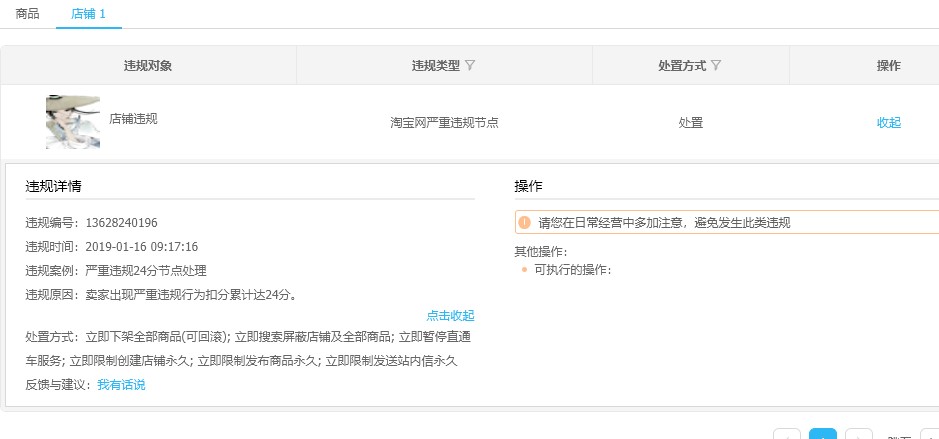Collapse the row via 收起 link

tap(888, 123)
